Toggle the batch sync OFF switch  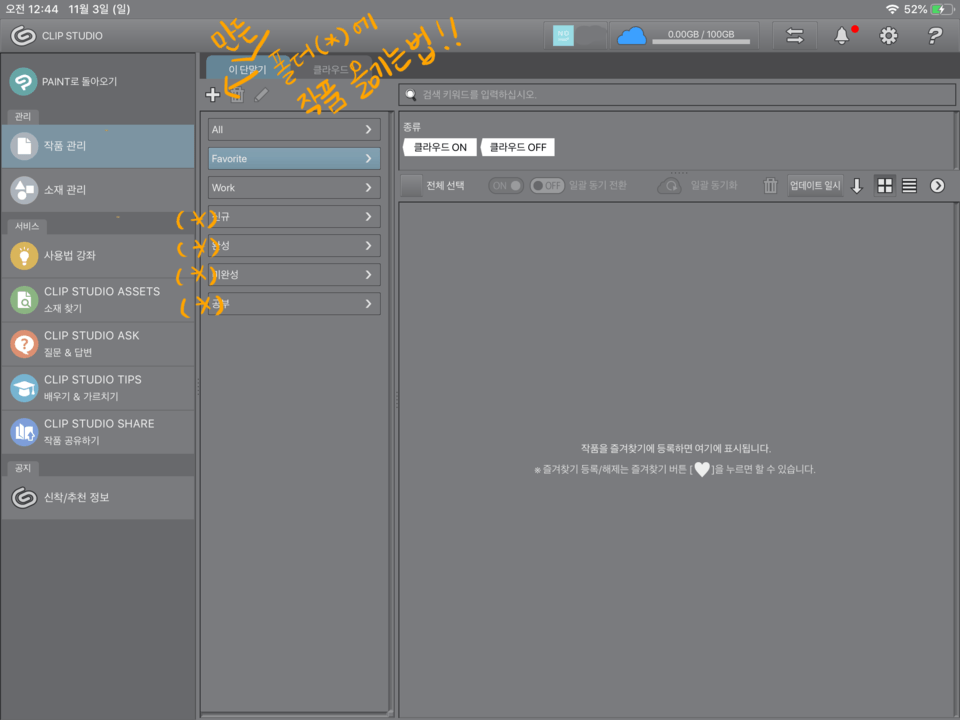(547, 185)
